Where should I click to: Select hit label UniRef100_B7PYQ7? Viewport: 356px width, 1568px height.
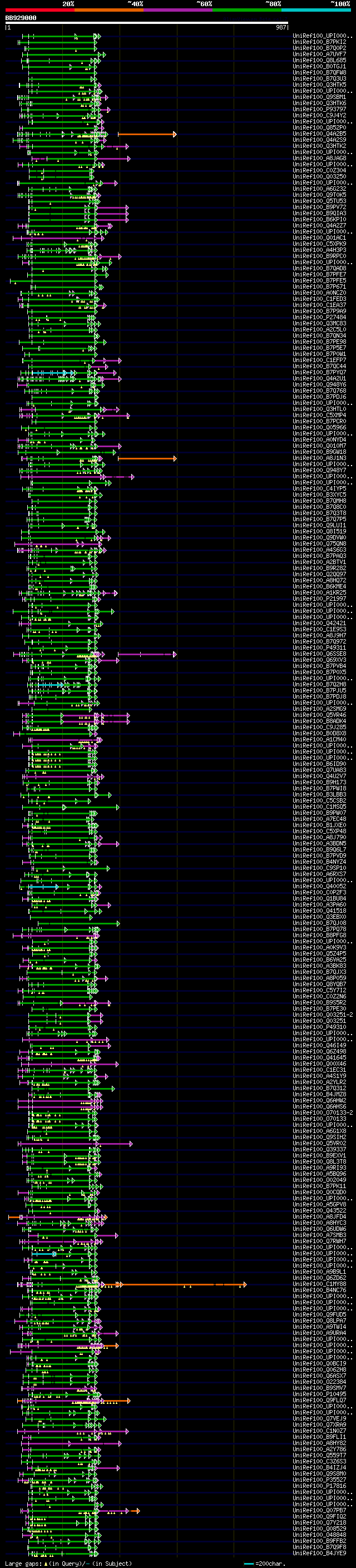click(319, 373)
